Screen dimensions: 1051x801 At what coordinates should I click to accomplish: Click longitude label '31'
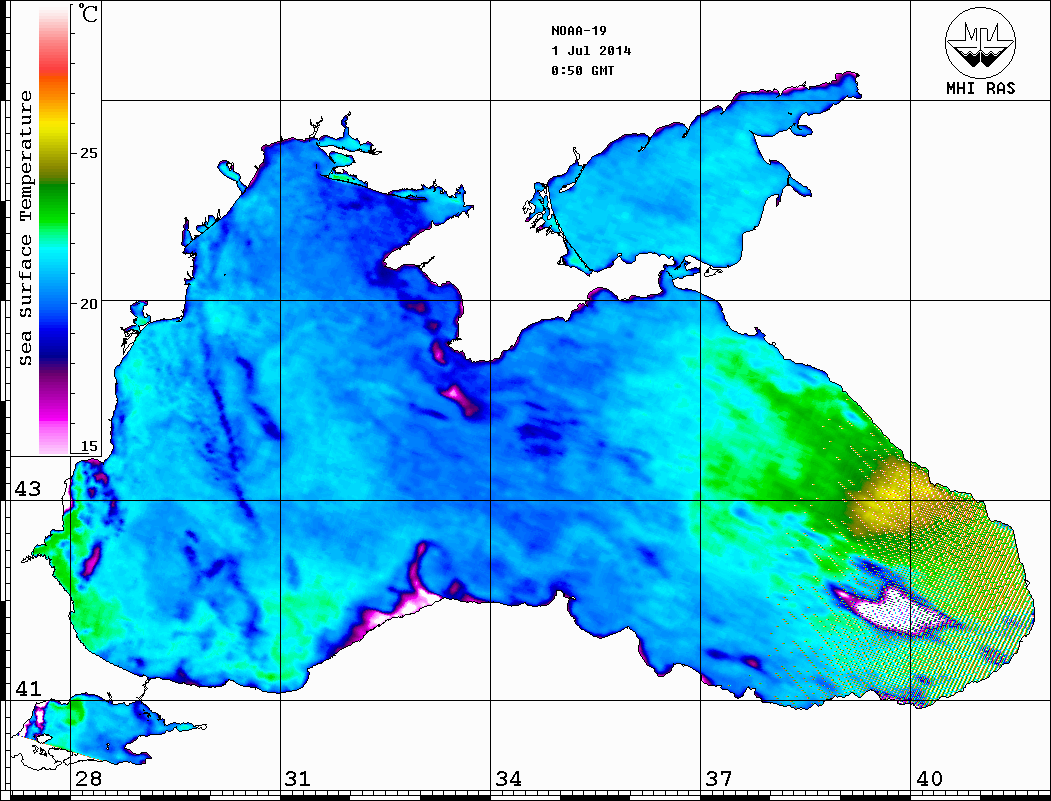pyautogui.click(x=298, y=778)
